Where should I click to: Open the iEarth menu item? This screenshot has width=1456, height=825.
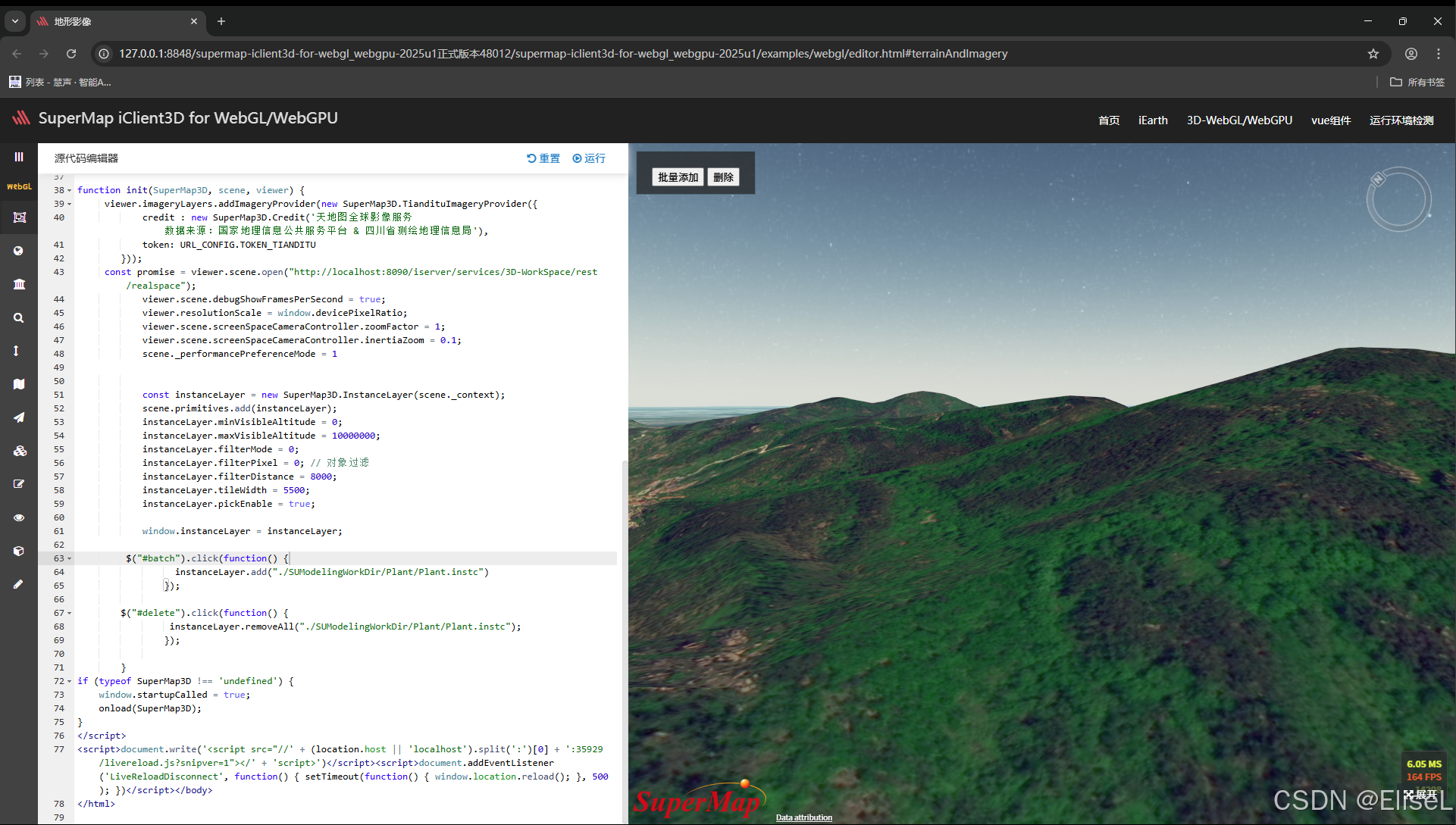[x=1152, y=120]
